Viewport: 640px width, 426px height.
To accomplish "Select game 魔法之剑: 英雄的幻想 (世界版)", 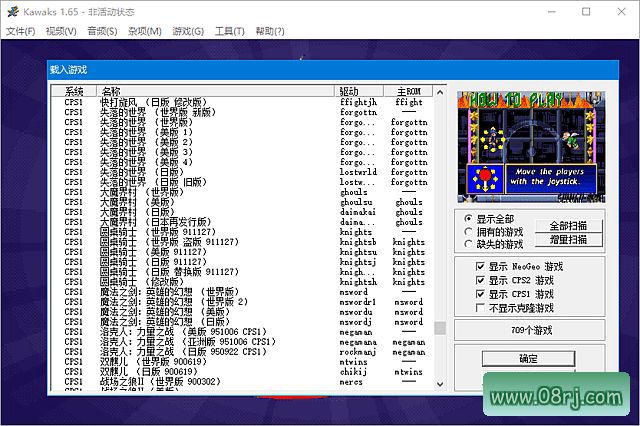I will [x=242, y=292].
